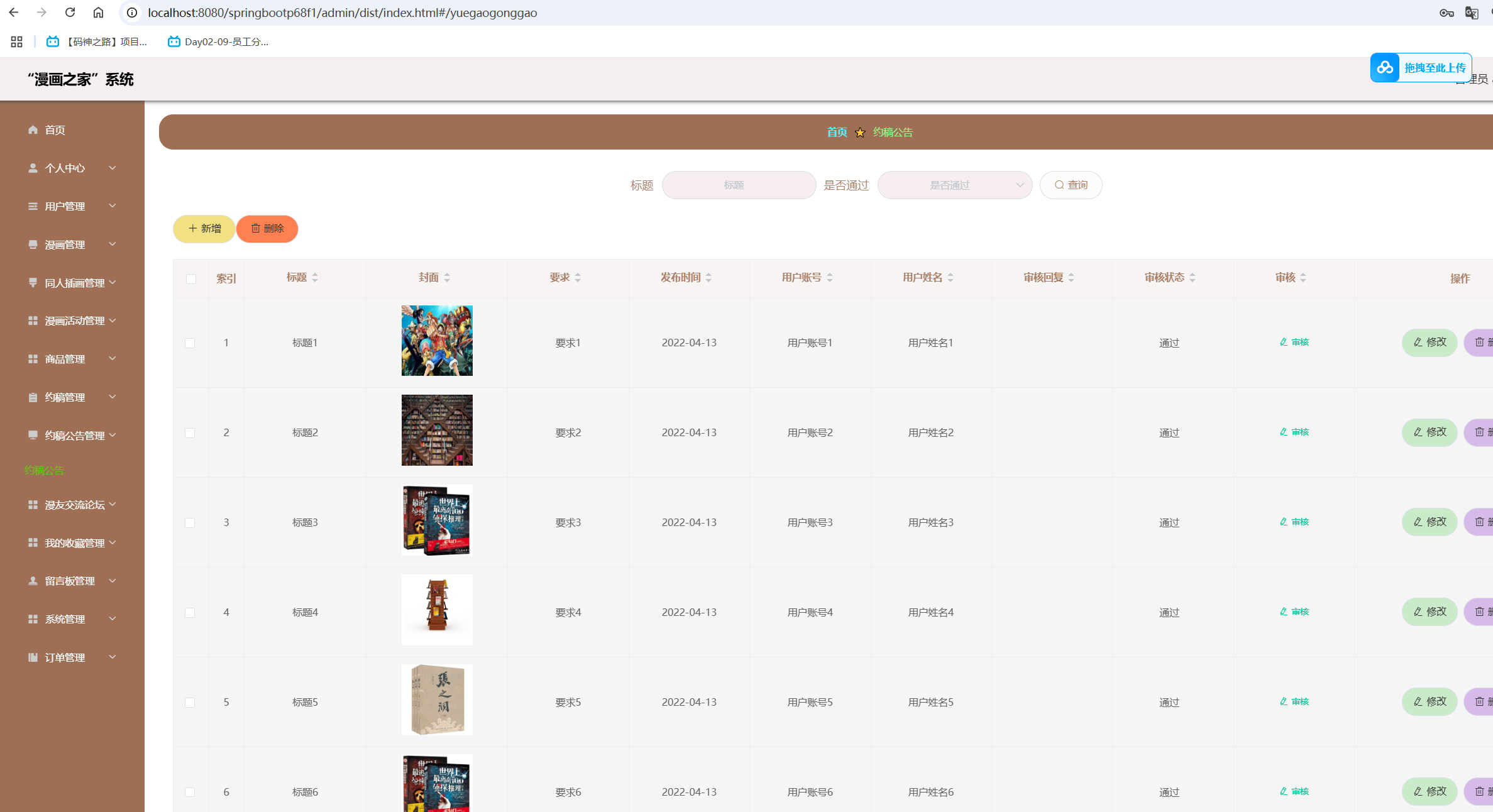The image size is (1493, 812).
Task: Check the checkbox for row 标题5
Action: (x=190, y=703)
